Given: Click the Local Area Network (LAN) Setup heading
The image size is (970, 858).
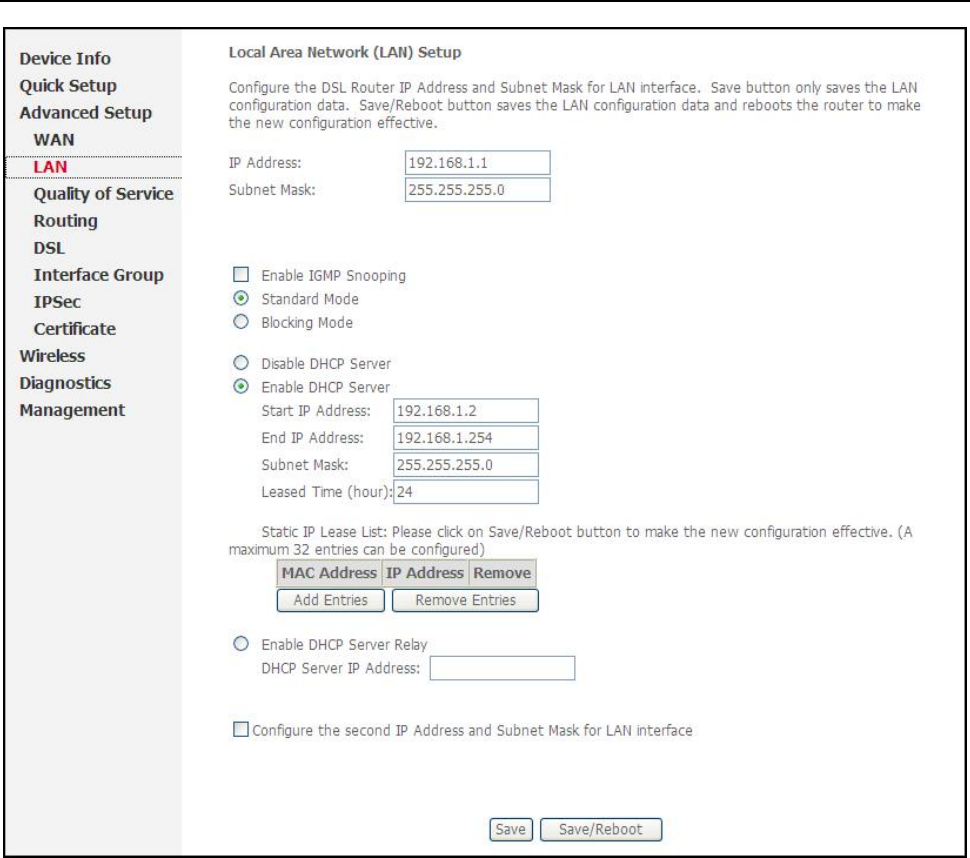Looking at the screenshot, I should coord(345,53).
